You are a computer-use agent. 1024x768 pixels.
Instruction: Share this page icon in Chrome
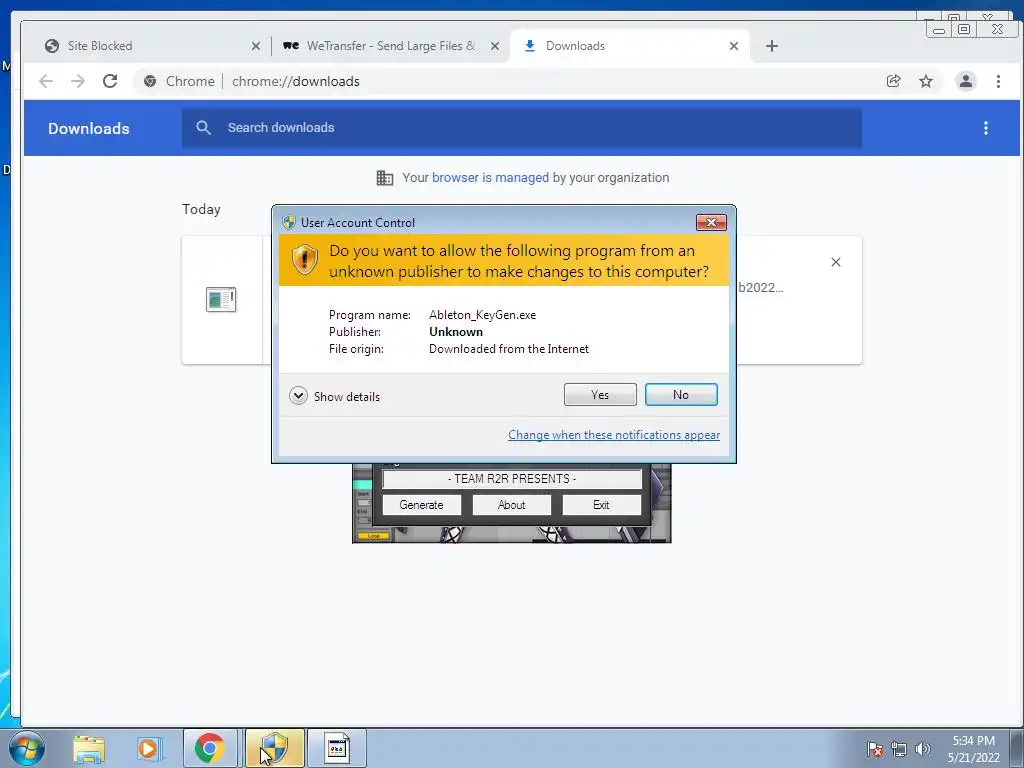893,81
